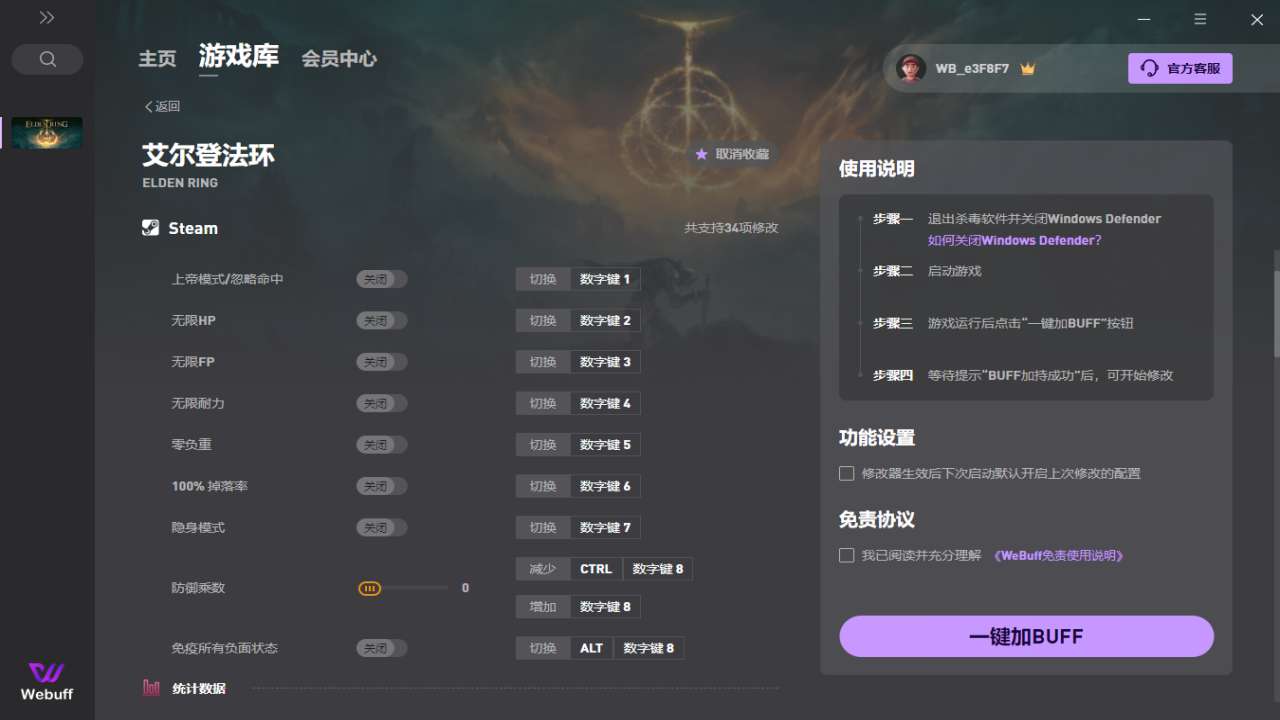
Task: Toggle 零负重 switch
Action: point(382,445)
